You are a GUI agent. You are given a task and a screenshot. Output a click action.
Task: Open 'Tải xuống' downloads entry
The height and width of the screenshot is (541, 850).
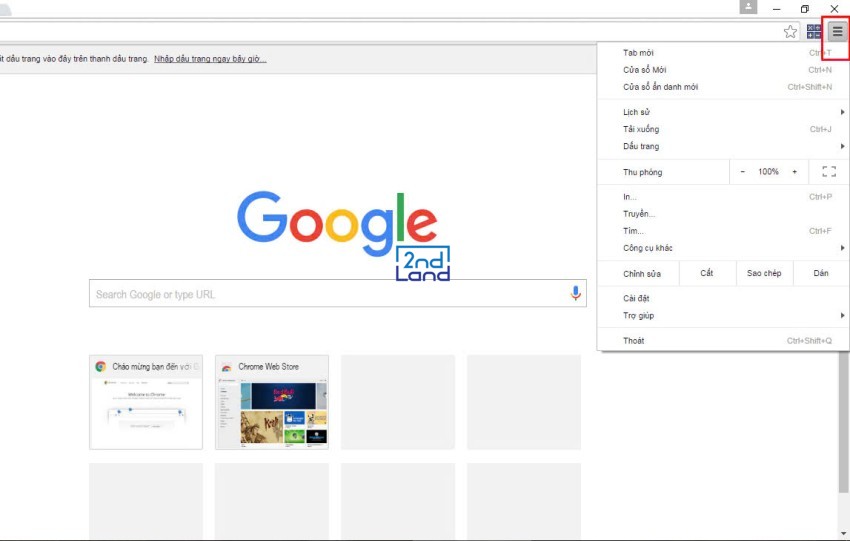pyautogui.click(x=724, y=129)
